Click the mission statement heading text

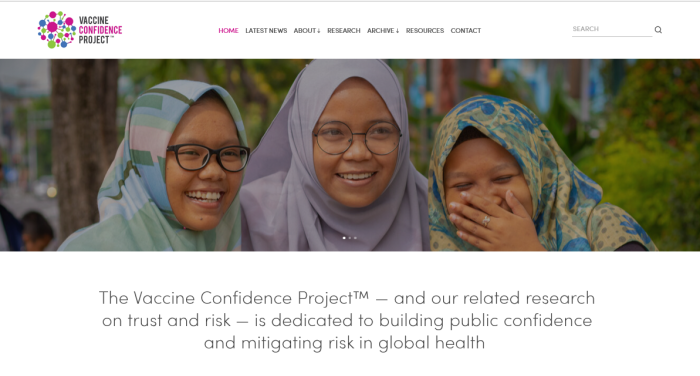coord(347,320)
